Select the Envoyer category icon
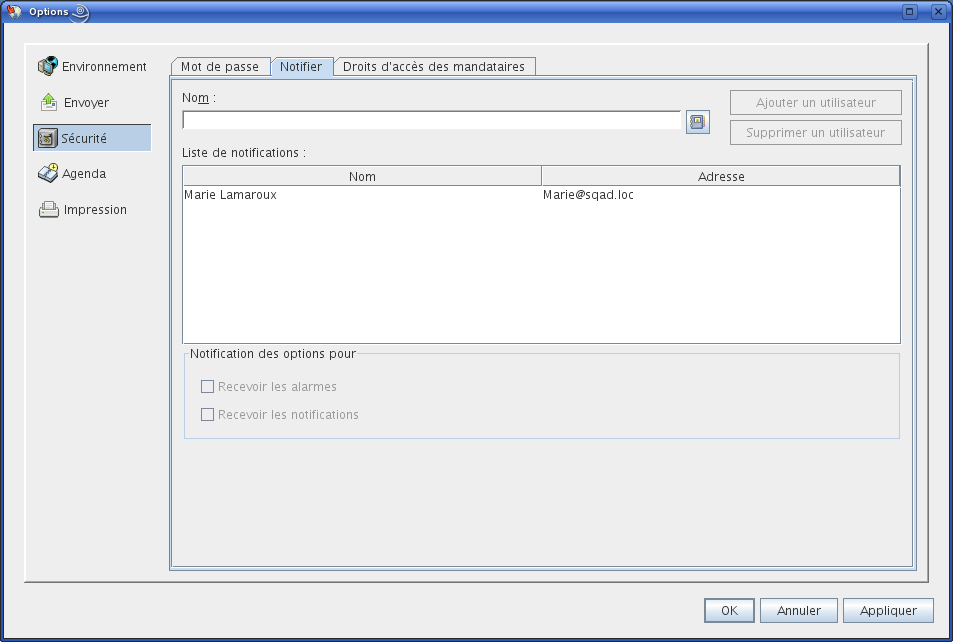953x642 pixels. [x=47, y=101]
